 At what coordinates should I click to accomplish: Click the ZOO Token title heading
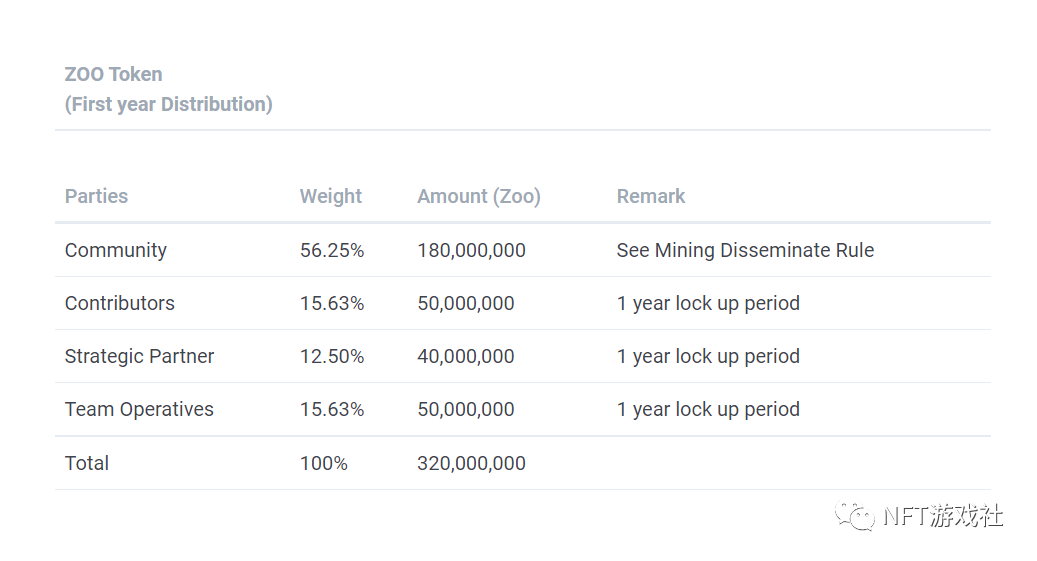[x=113, y=74]
